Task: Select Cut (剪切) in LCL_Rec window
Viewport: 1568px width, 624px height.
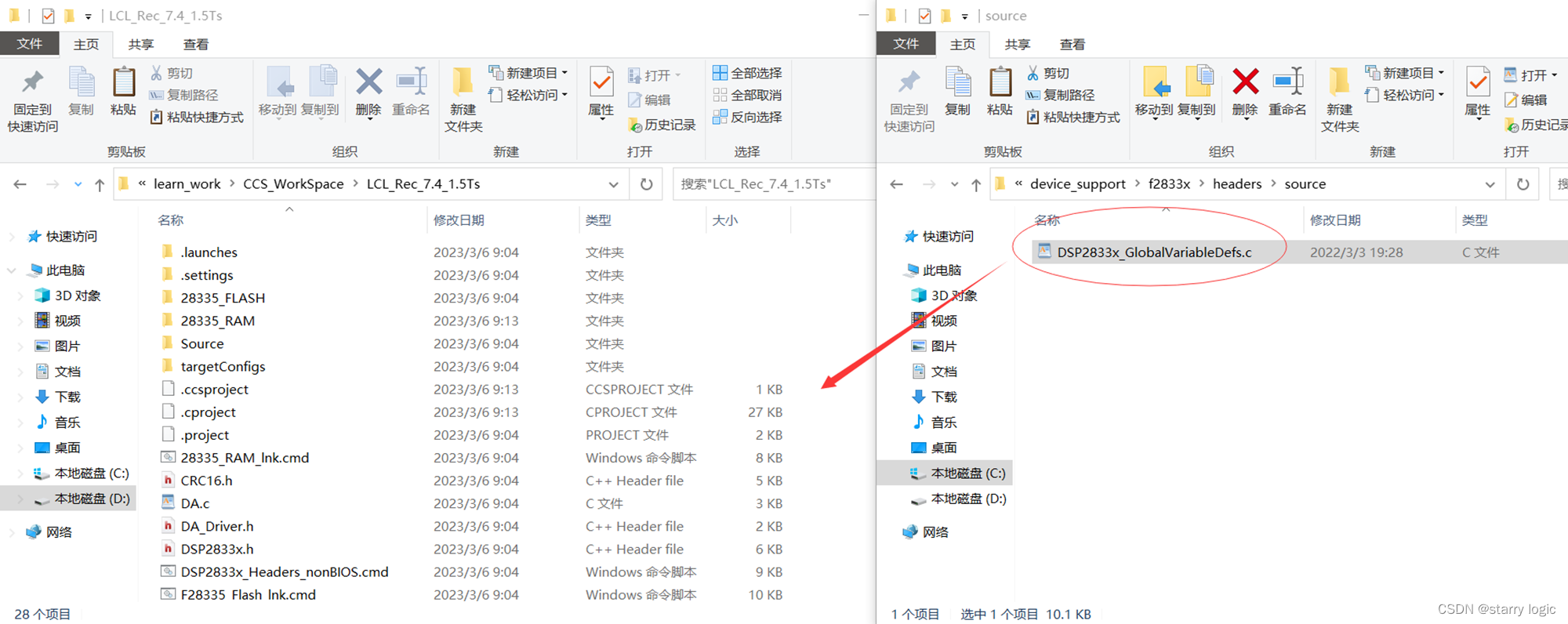Action: pos(172,73)
